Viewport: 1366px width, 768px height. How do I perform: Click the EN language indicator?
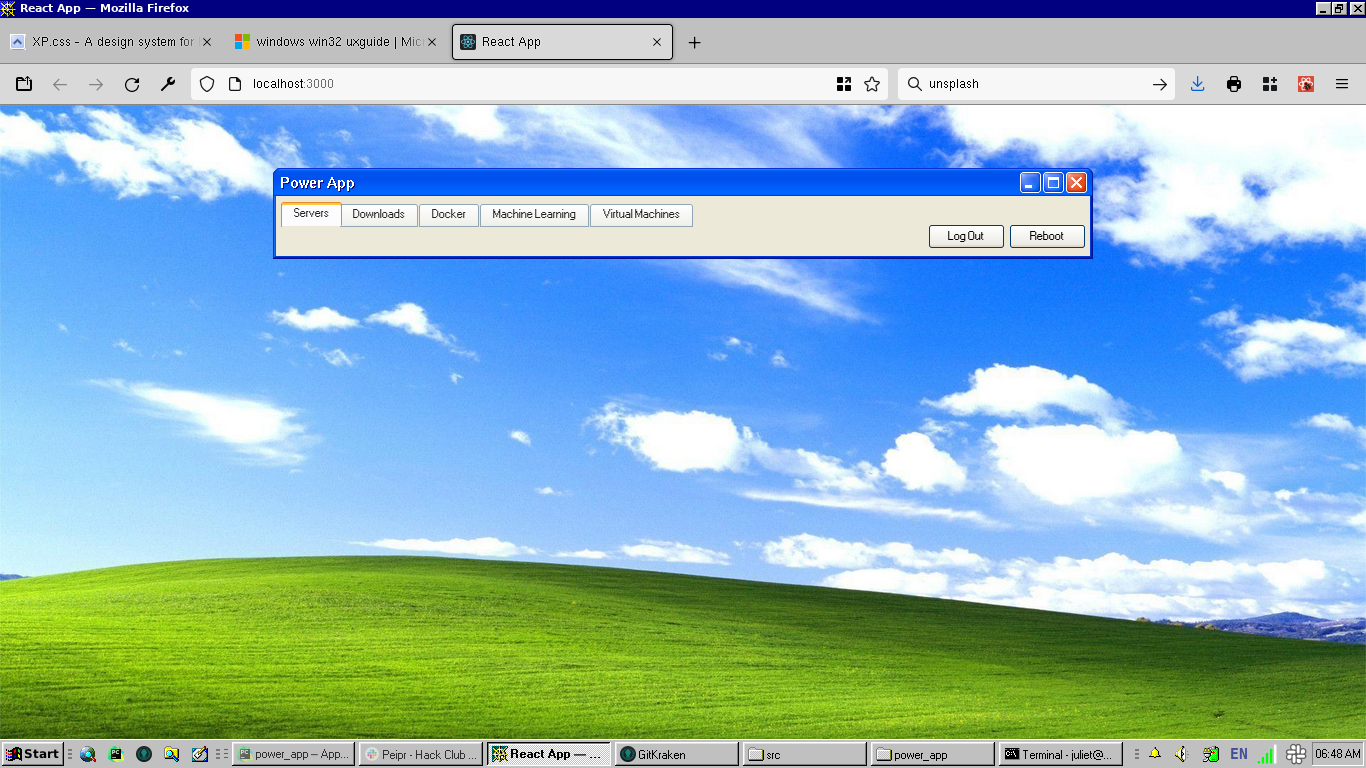[x=1239, y=754]
